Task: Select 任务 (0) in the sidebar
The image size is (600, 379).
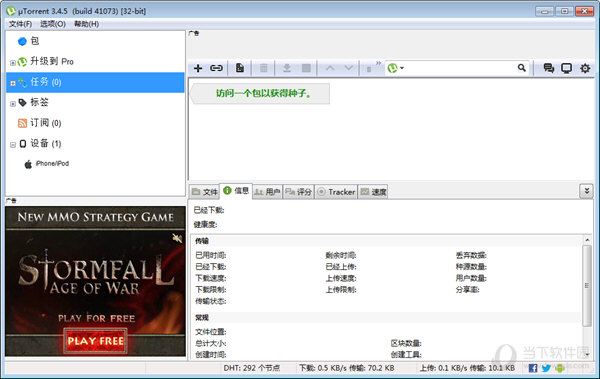Action: [x=95, y=82]
